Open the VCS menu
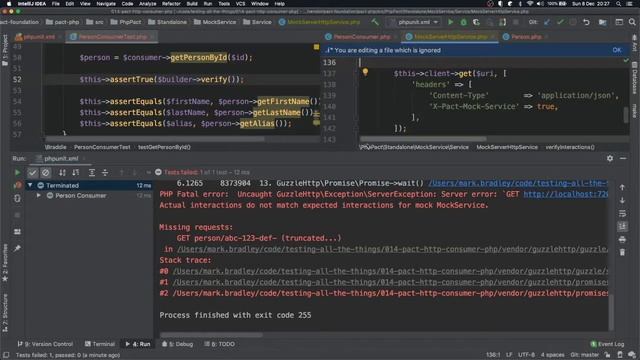This screenshot has width=640, height=360. click(x=240, y=4)
